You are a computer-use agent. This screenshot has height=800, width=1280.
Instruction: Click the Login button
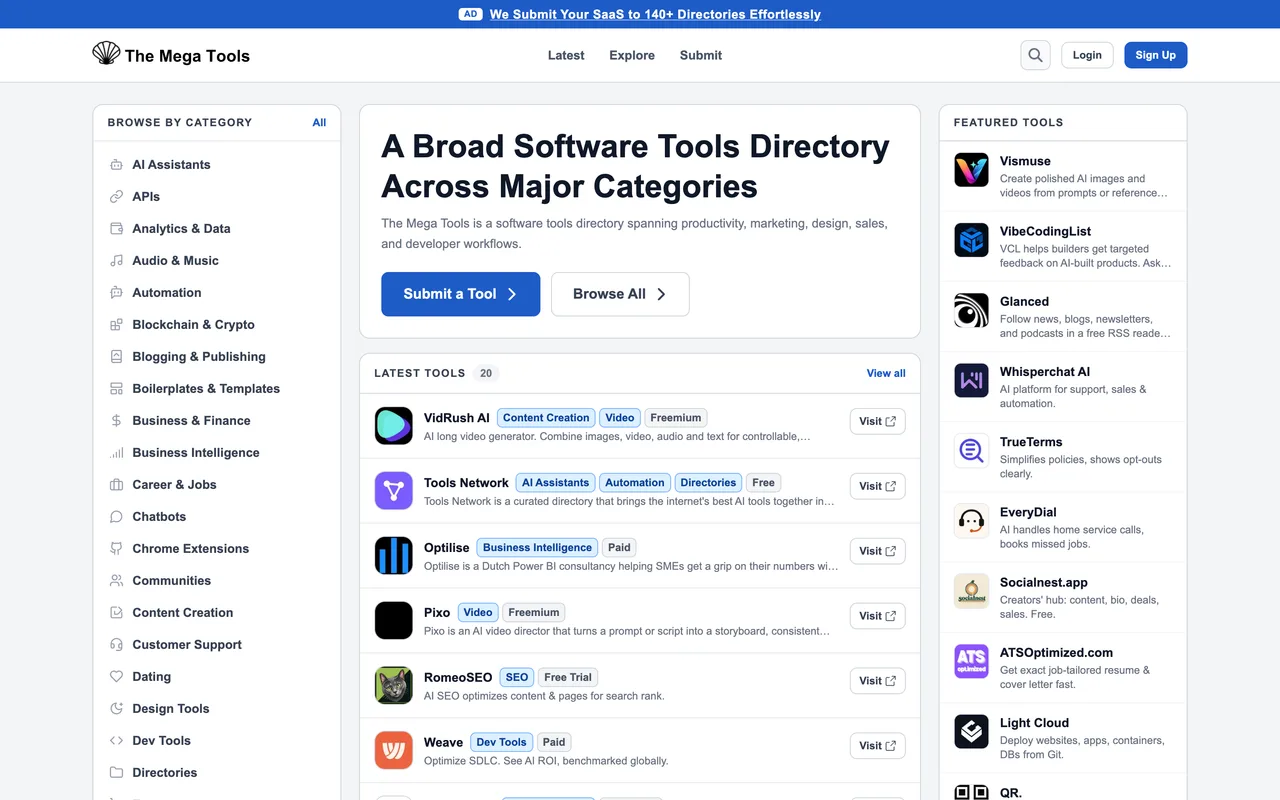[x=1087, y=55]
